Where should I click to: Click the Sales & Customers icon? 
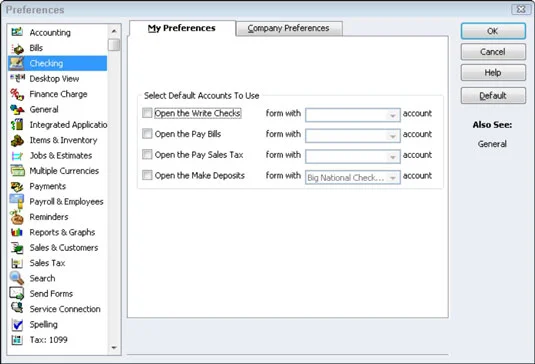(17, 248)
